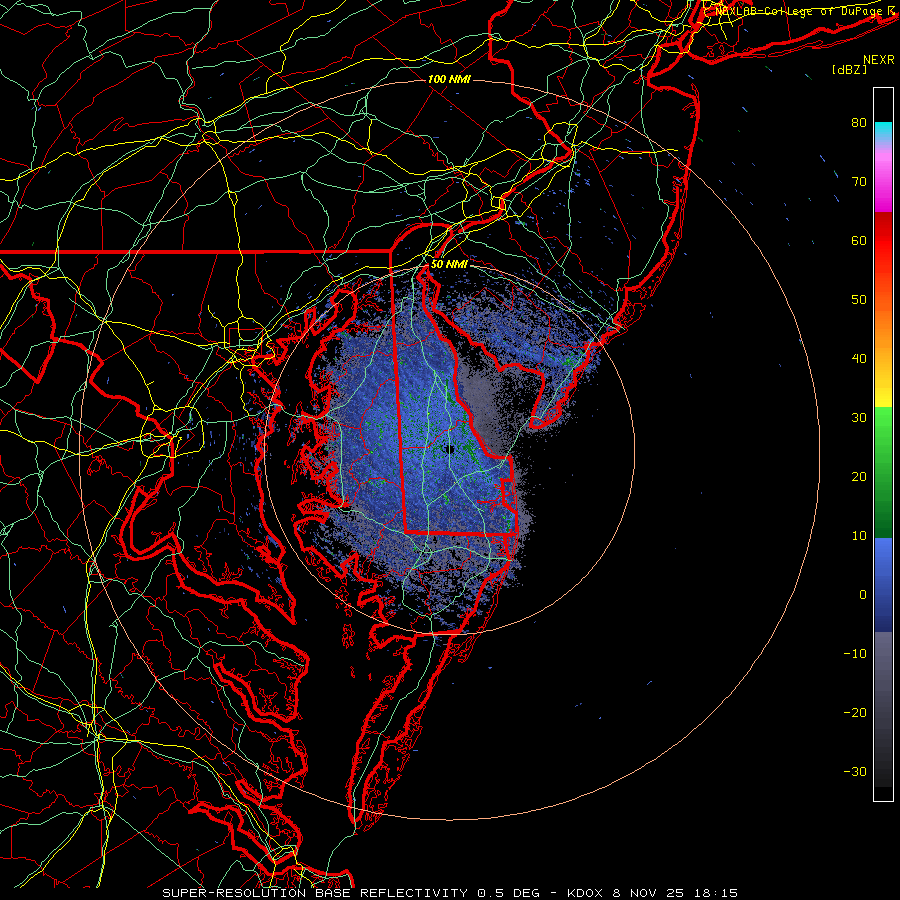Screen dimensions: 900x900
Task: Click the 100 NMI range ring label
Action: pyautogui.click(x=449, y=79)
